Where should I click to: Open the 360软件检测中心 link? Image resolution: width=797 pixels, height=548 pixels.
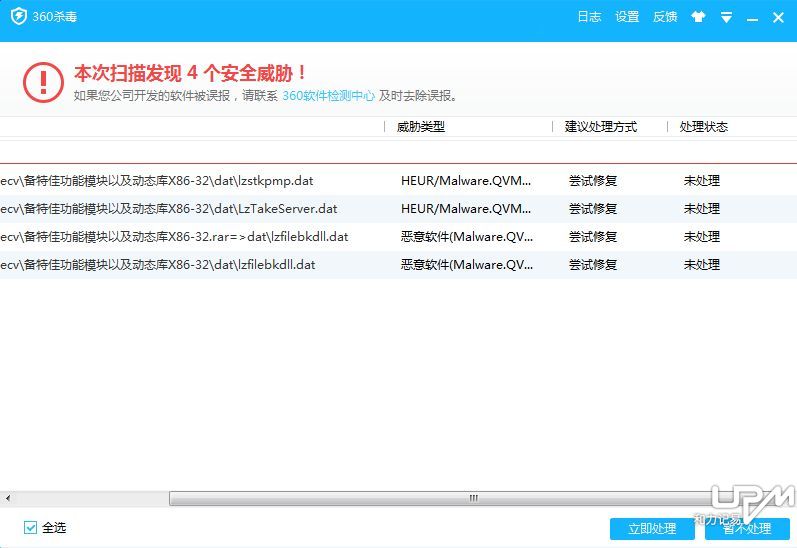click(328, 96)
